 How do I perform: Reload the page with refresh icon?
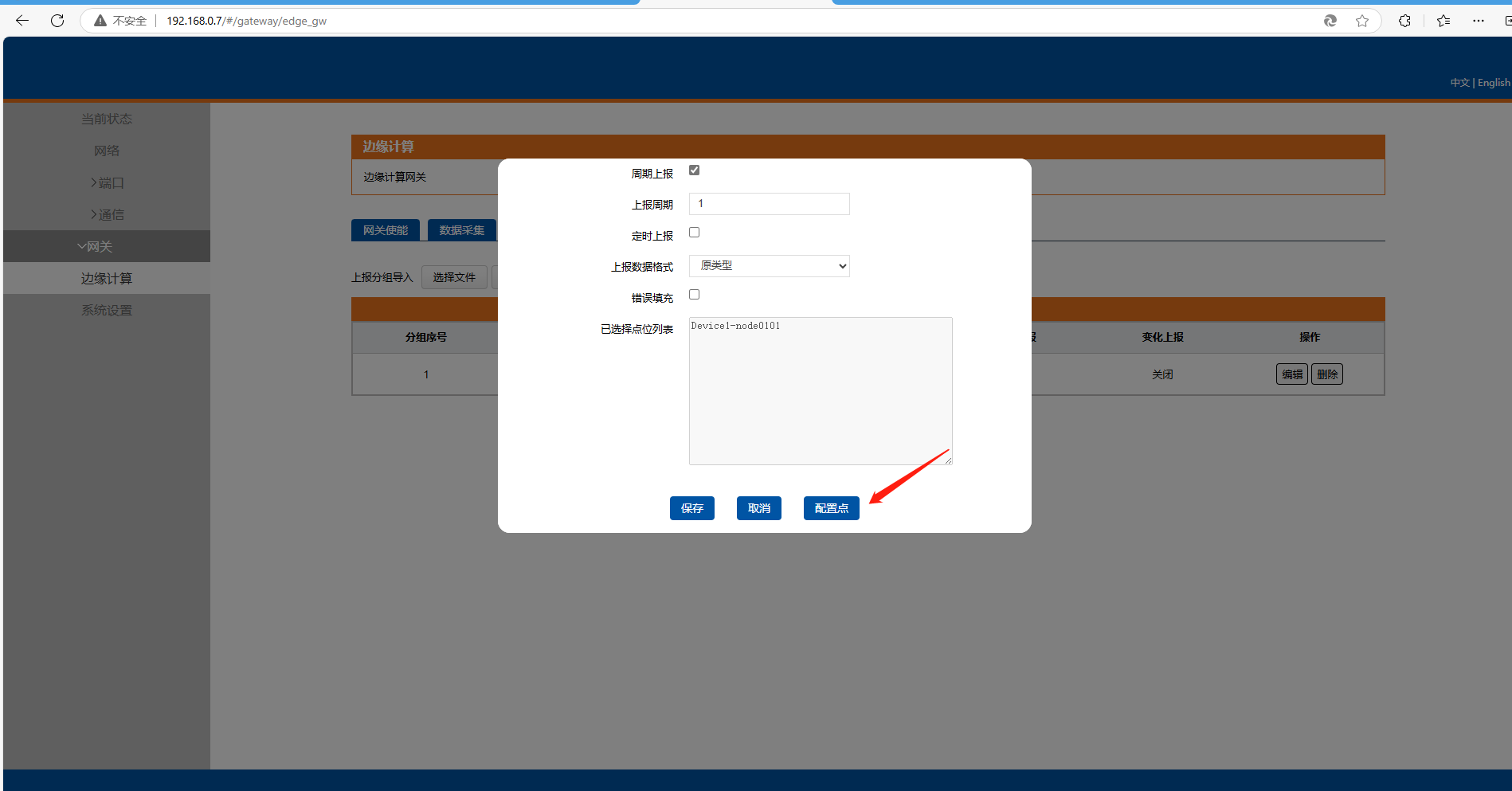(57, 21)
